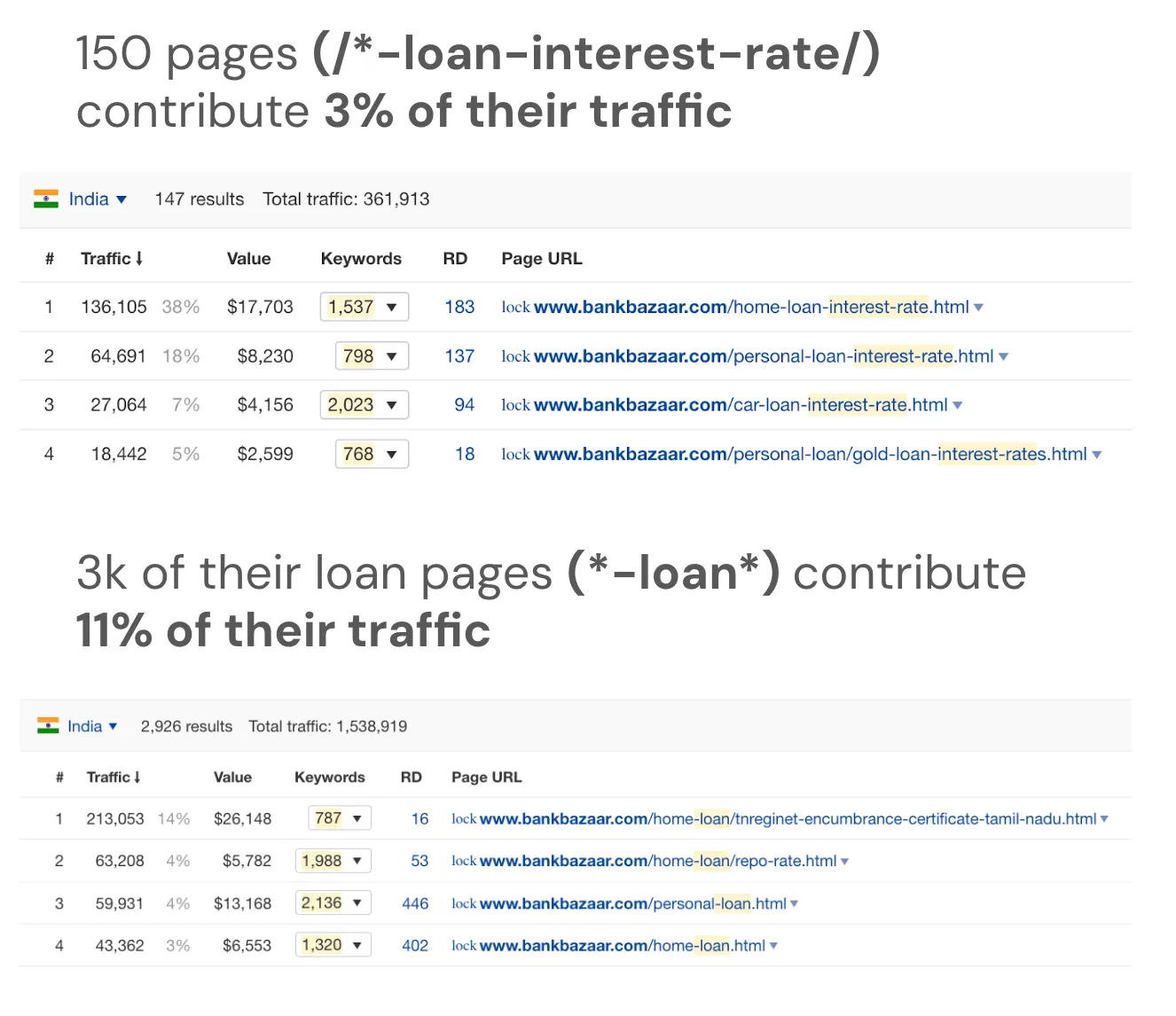Click the 94 referring domains link

click(465, 405)
